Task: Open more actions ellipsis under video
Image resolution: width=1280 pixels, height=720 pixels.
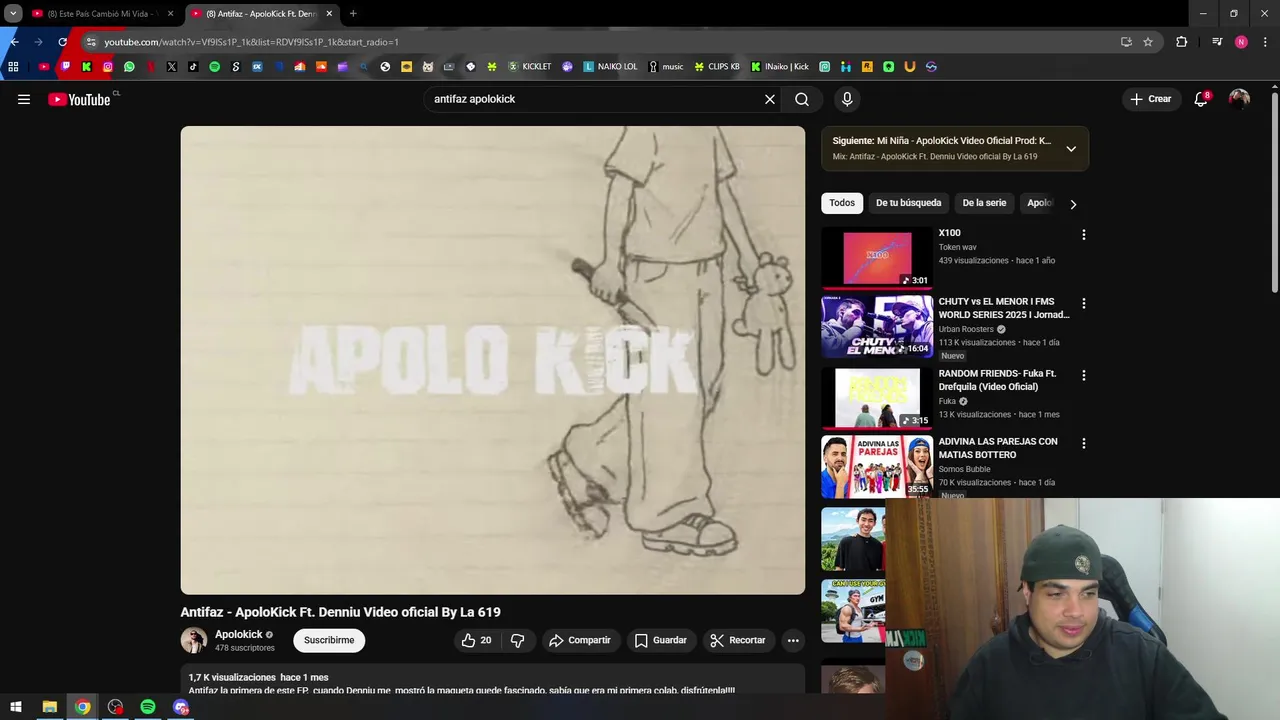Action: (x=793, y=640)
